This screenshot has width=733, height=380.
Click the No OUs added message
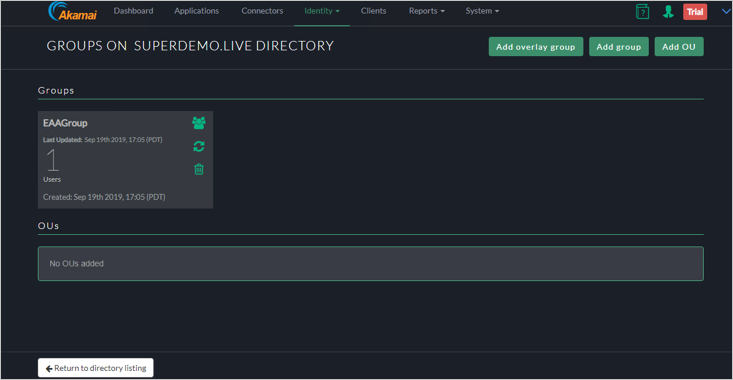(x=77, y=264)
